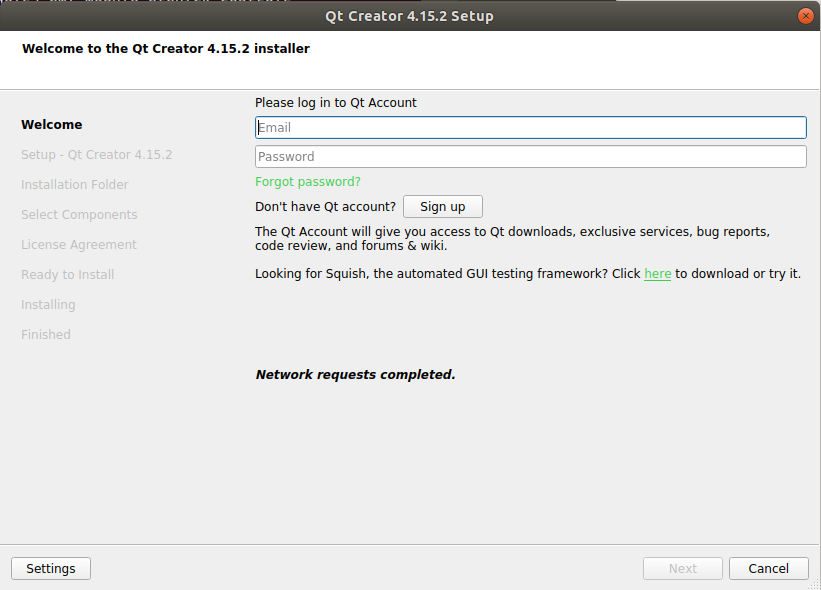Select the Welcome step in sidebar
821x590 pixels.
point(52,125)
